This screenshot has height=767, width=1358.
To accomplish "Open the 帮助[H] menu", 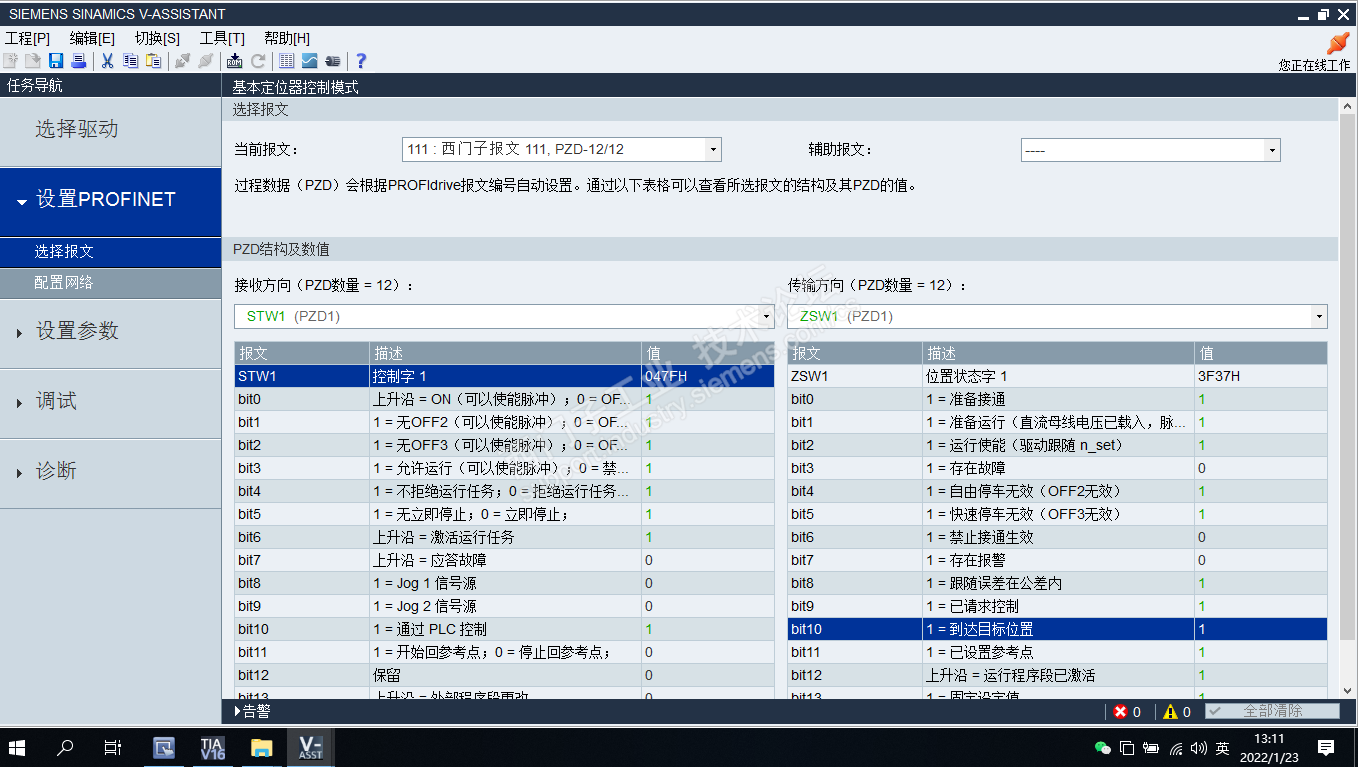I will (287, 38).
